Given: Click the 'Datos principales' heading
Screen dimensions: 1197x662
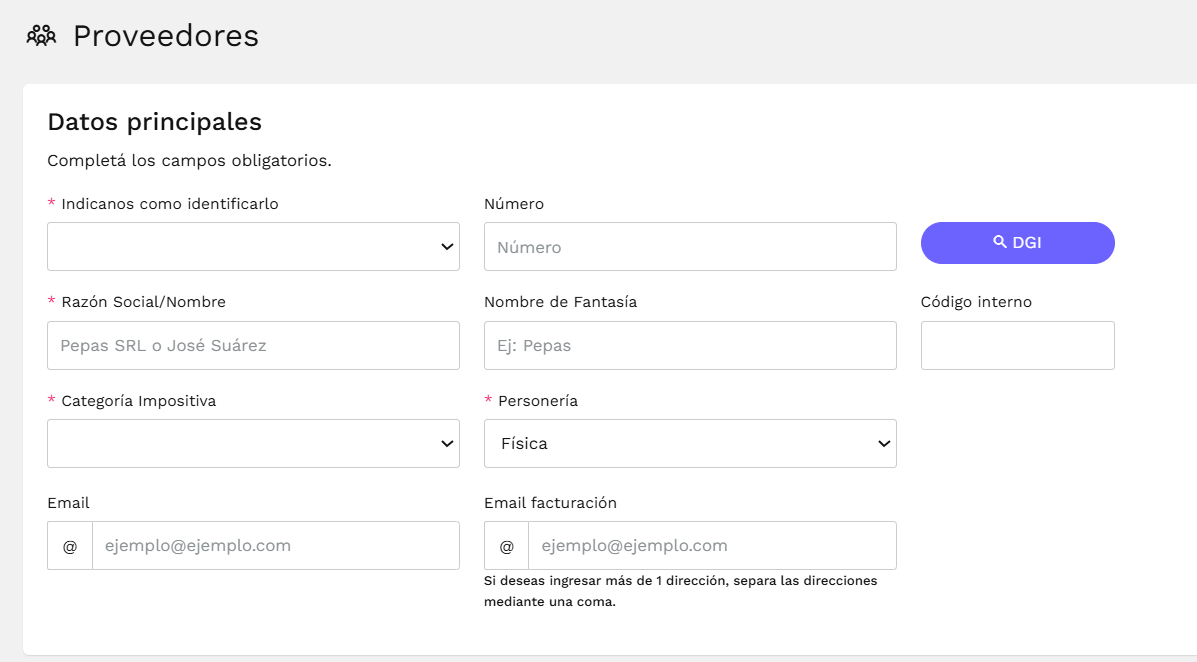Looking at the screenshot, I should click(155, 121).
